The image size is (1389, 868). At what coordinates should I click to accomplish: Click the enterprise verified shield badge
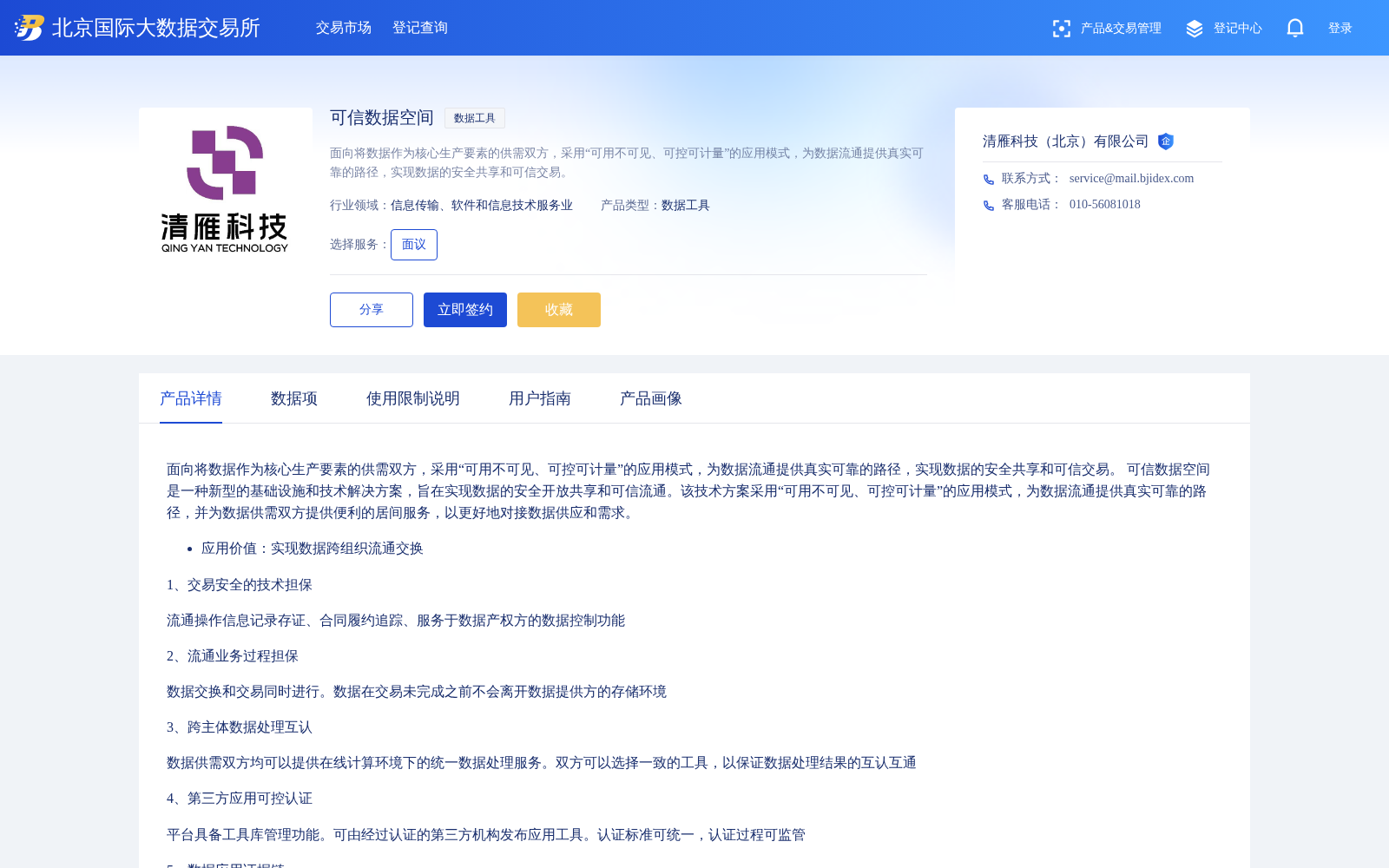[1166, 141]
